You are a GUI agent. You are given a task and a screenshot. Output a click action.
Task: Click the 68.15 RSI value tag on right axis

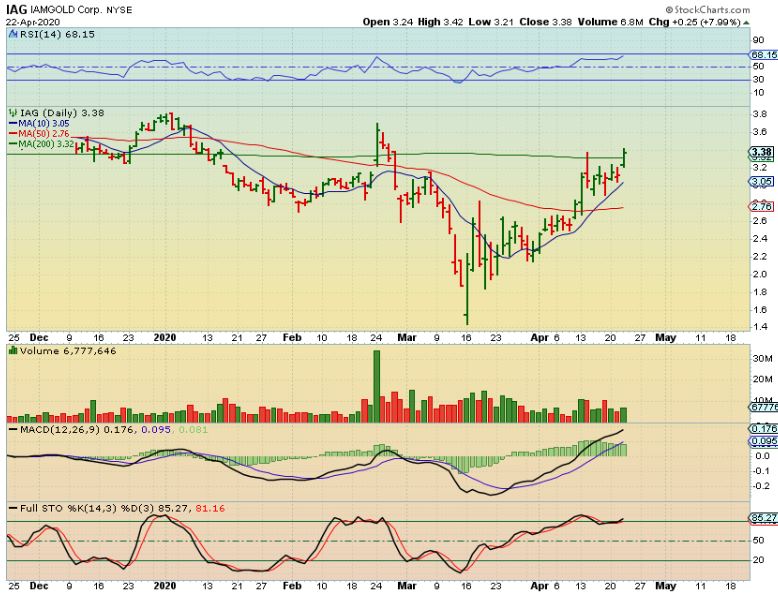pyautogui.click(x=764, y=55)
